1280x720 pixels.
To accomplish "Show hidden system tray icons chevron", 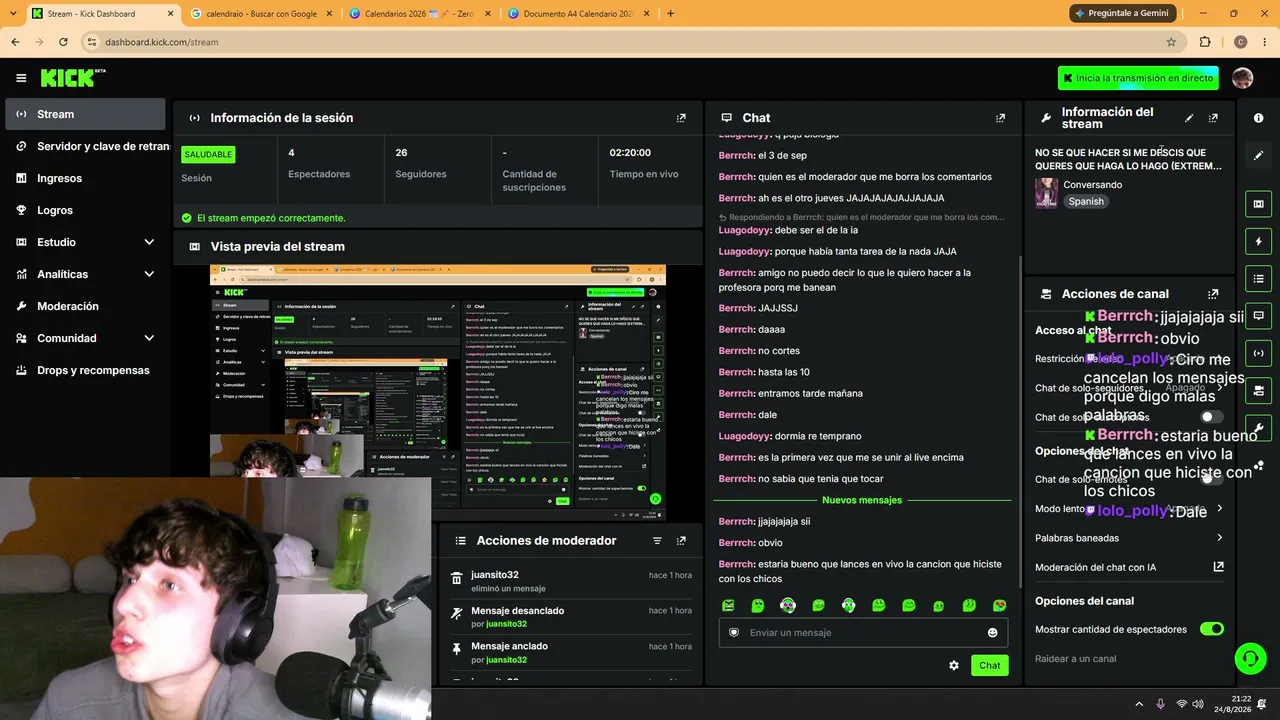I will pyautogui.click(x=1138, y=704).
